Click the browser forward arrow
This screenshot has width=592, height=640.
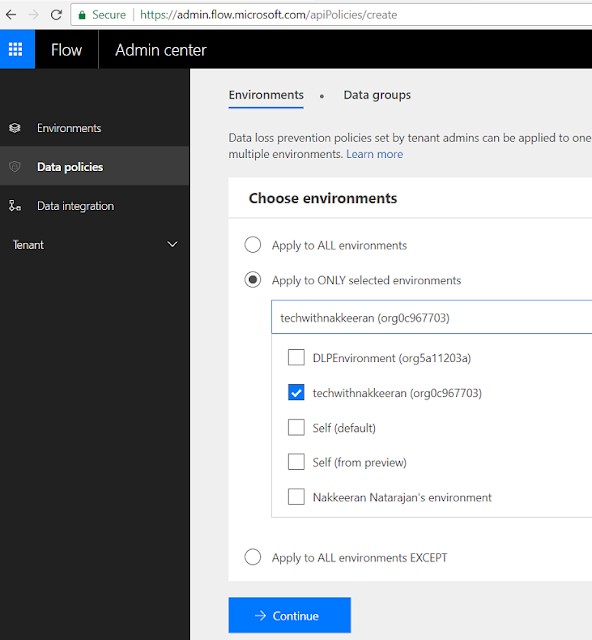(x=33, y=15)
